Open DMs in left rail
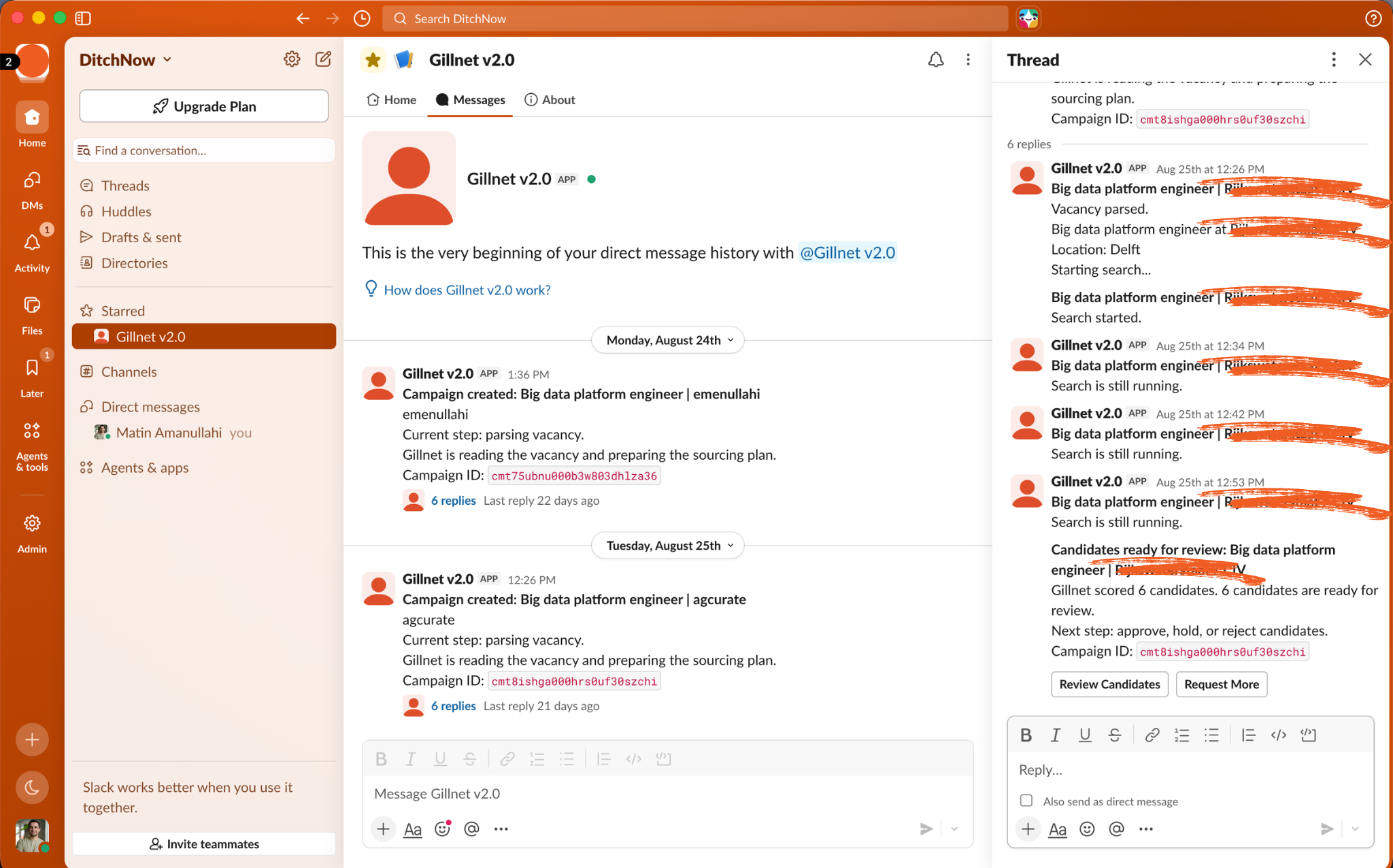This screenshot has width=1393, height=868. click(x=32, y=190)
